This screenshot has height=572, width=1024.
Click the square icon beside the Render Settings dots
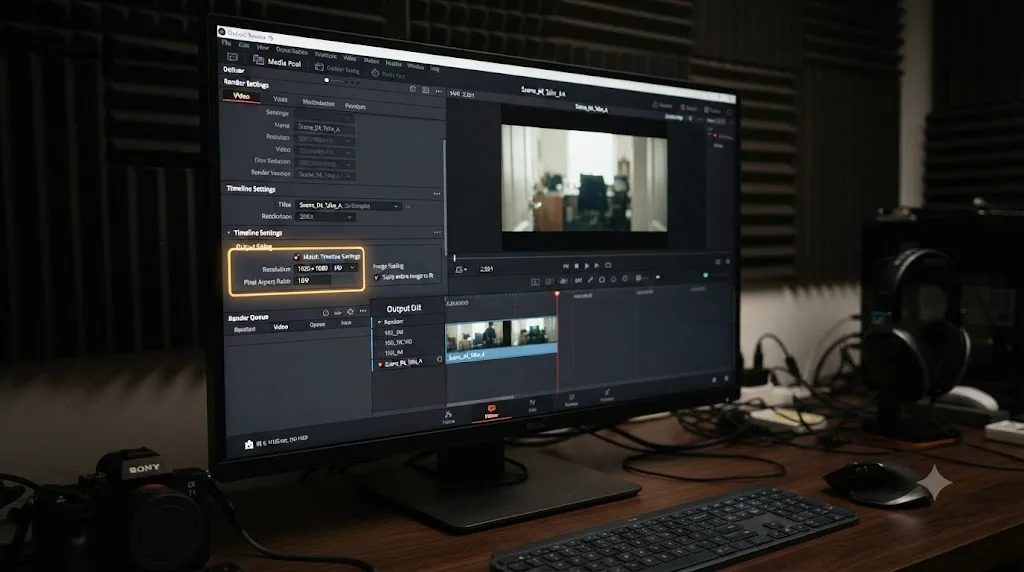(426, 90)
